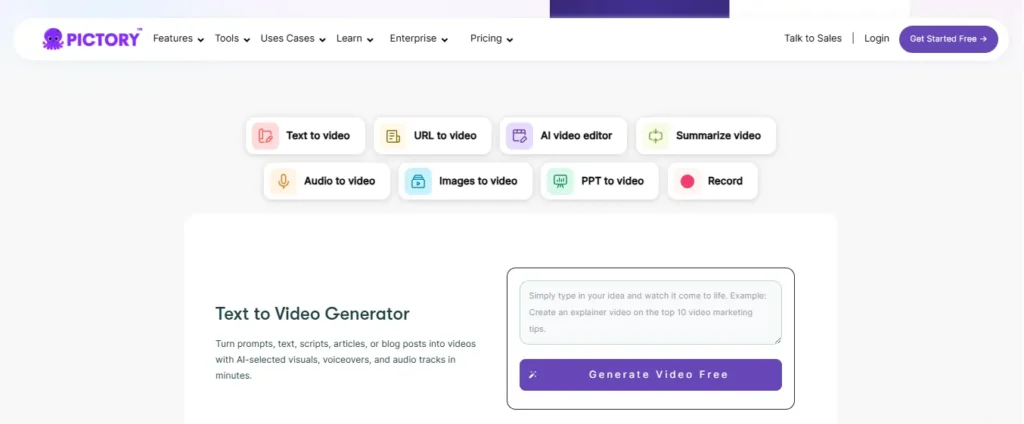The image size is (1024, 424).
Task: Click the 'Turn prompts, text, scripts' description
Action: pos(345,360)
